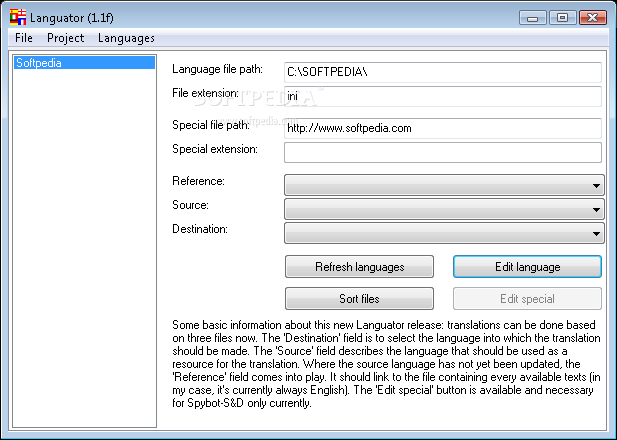This screenshot has width=617, height=440.
Task: Click the empty Special extension field
Action: point(443,152)
